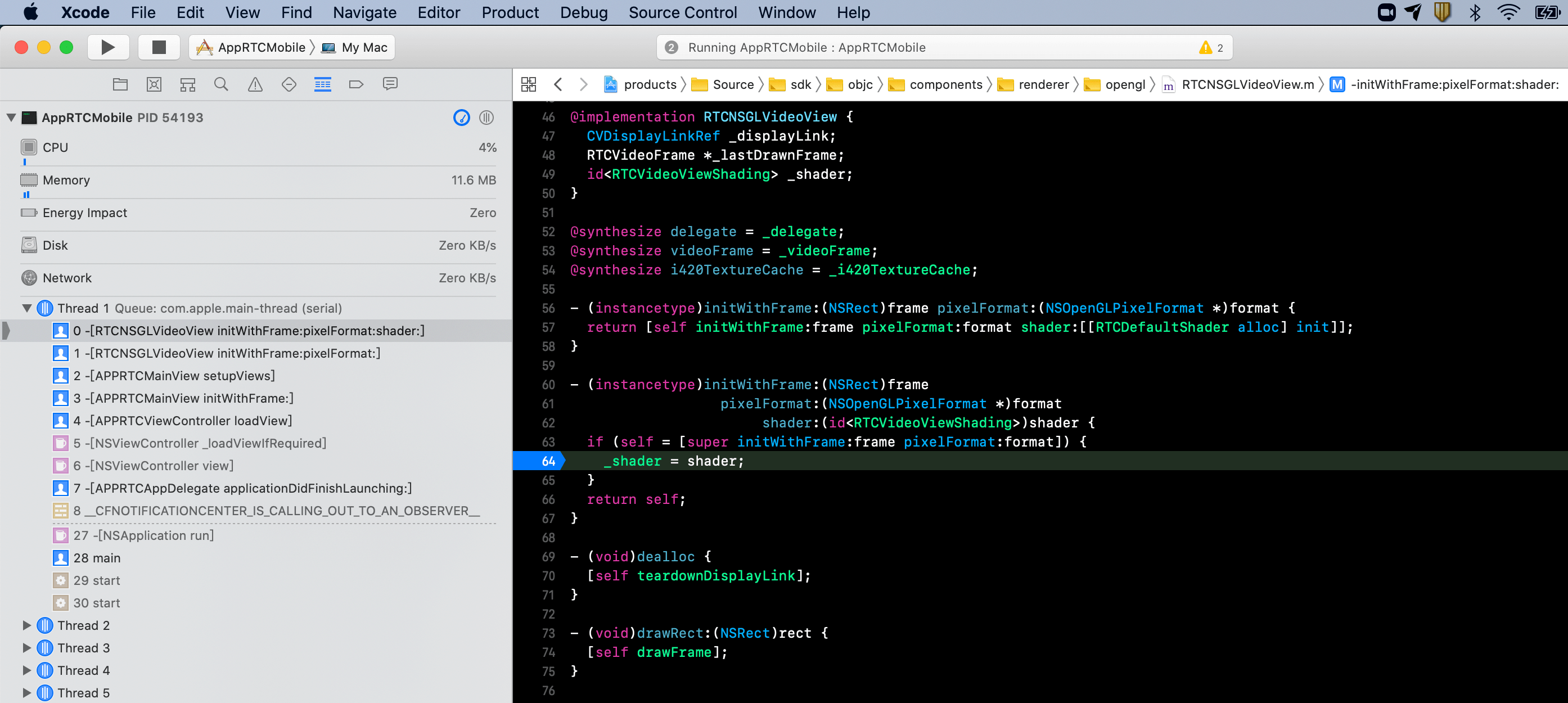The image size is (1568, 703).
Task: Switch to the Breakpoint navigator icon
Action: tap(356, 84)
